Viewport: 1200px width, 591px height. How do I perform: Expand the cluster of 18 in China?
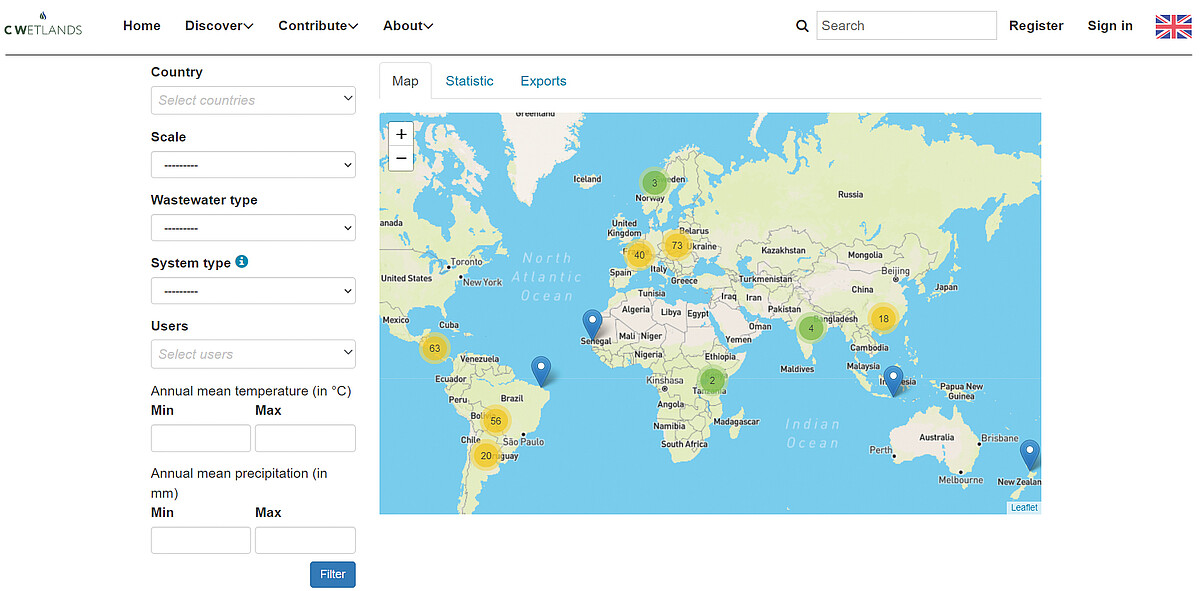point(882,319)
